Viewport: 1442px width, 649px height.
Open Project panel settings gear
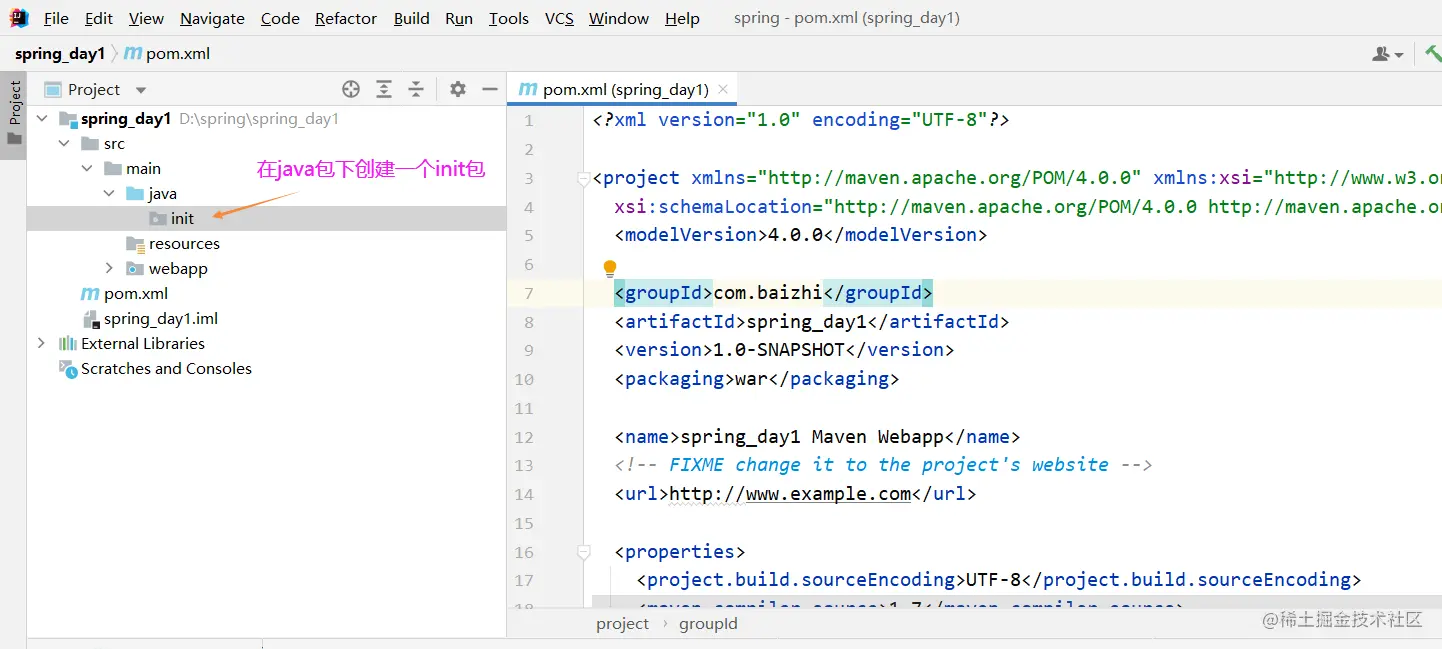click(x=458, y=89)
